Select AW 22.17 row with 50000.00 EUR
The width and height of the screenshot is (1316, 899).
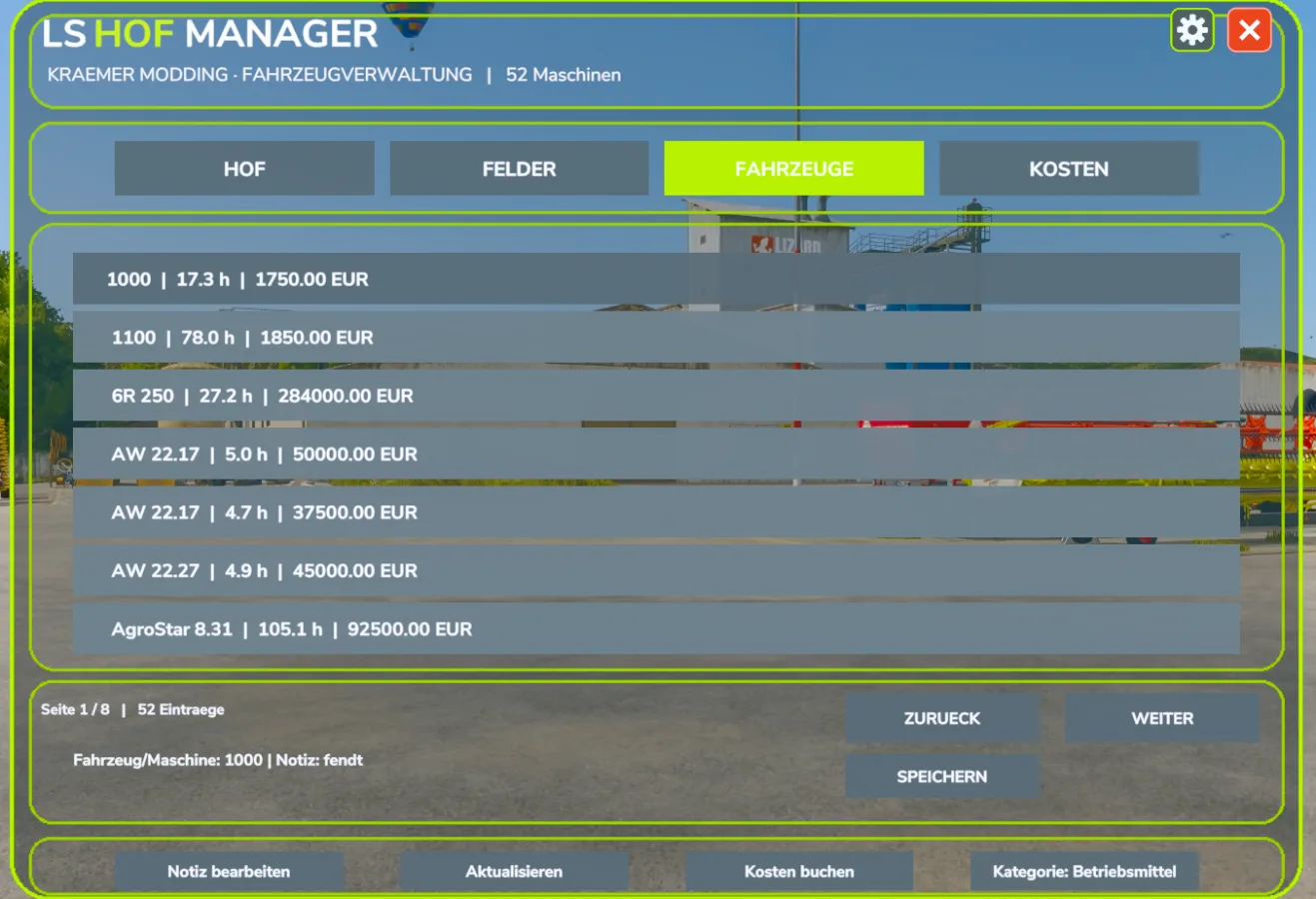[657, 453]
